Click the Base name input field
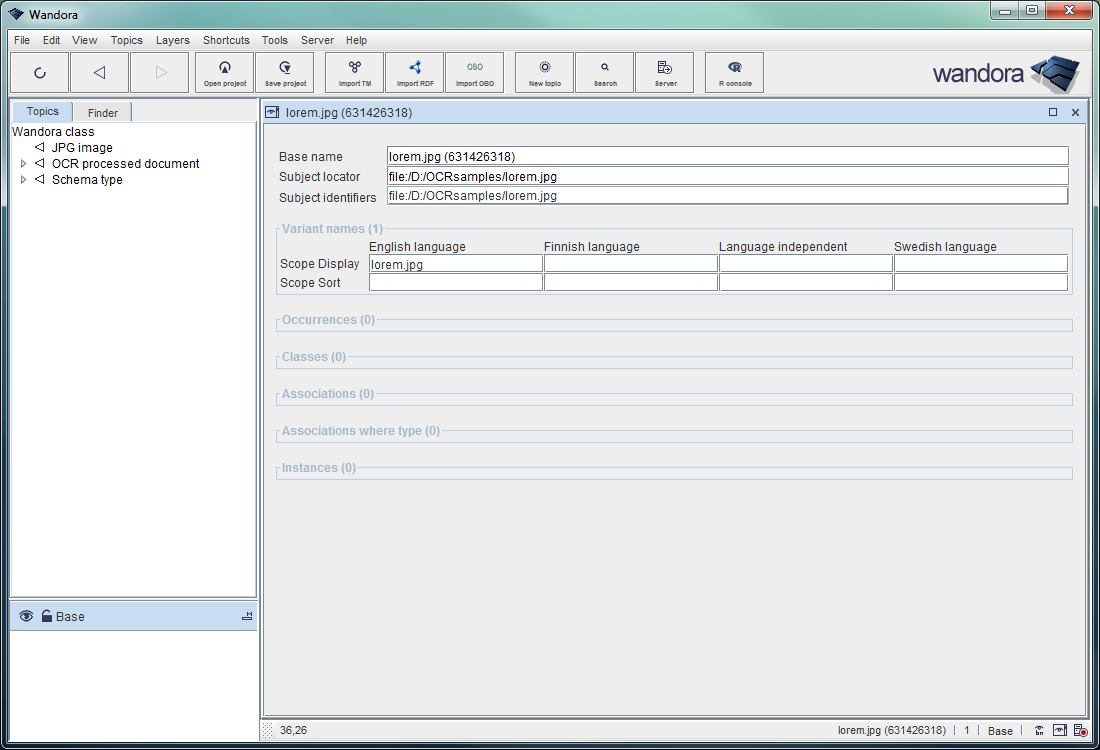The height and width of the screenshot is (750, 1100). 727,156
